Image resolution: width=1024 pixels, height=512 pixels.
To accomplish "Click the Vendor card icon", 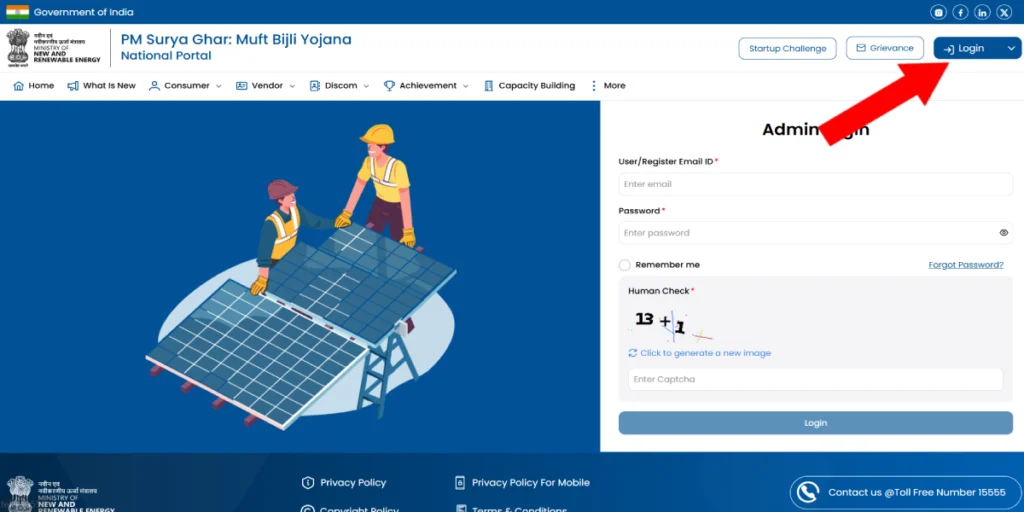I will [x=242, y=86].
